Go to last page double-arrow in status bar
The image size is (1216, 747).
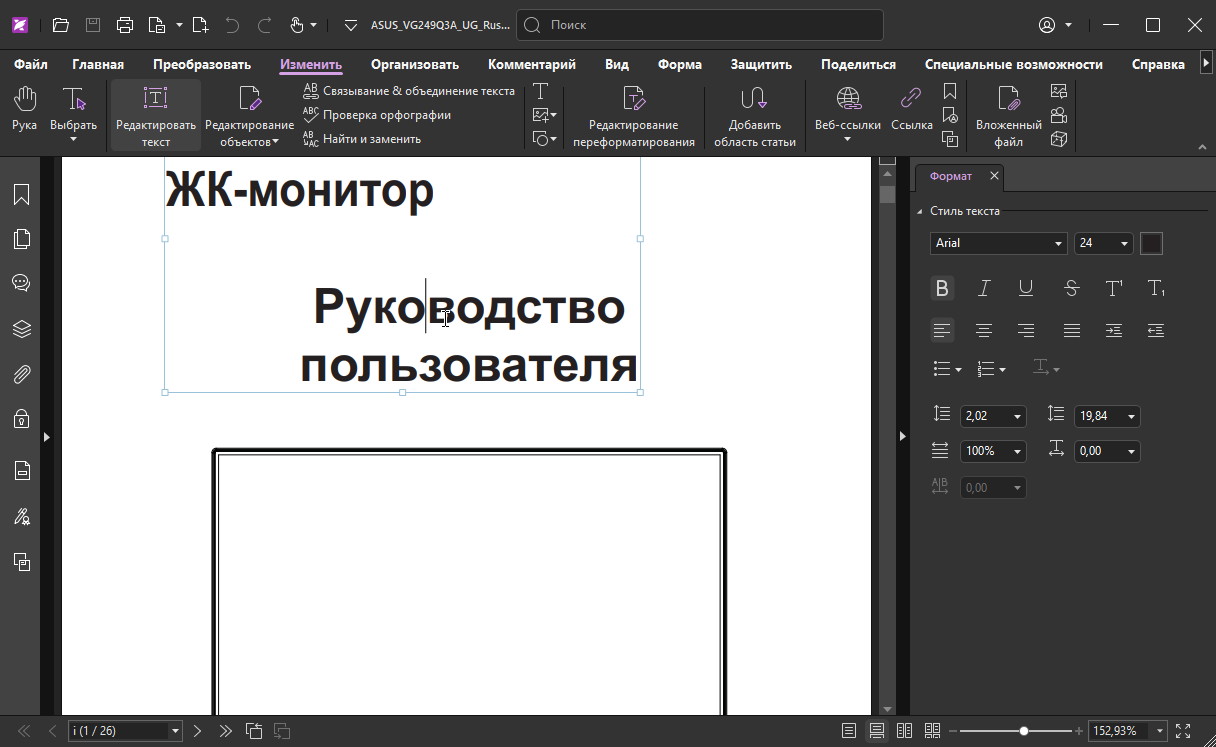226,731
